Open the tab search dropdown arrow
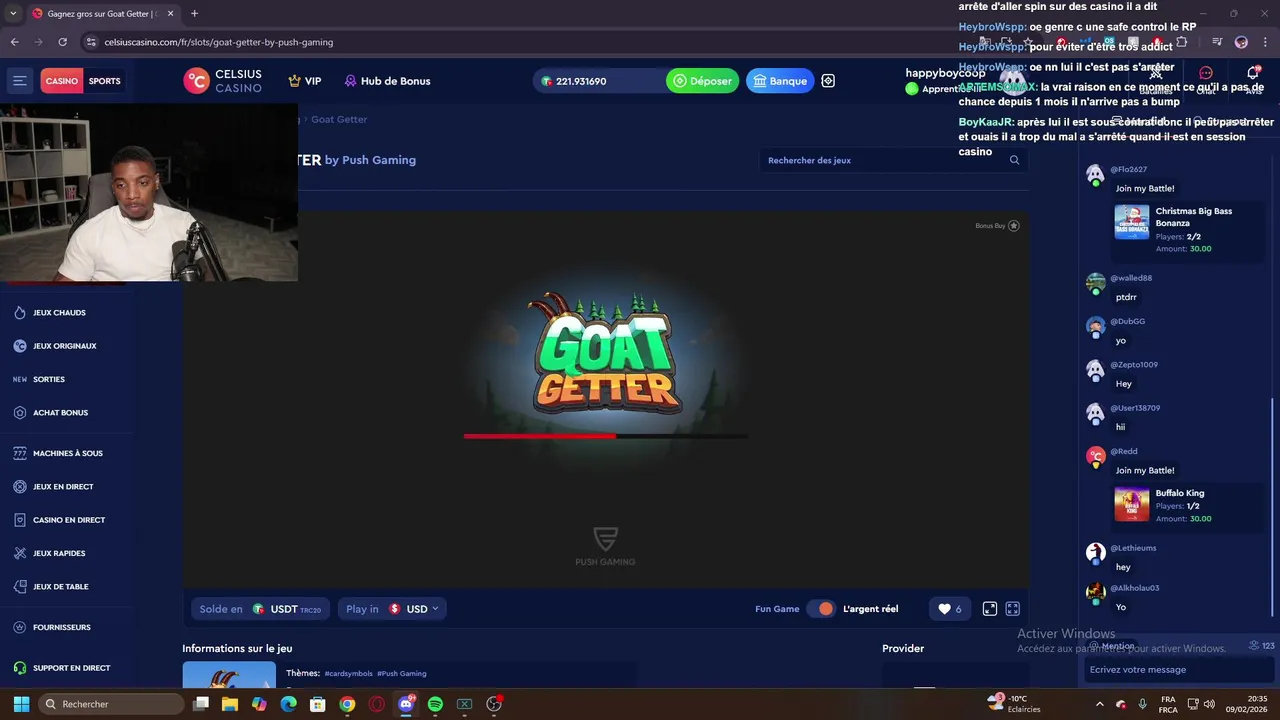 pos(13,14)
